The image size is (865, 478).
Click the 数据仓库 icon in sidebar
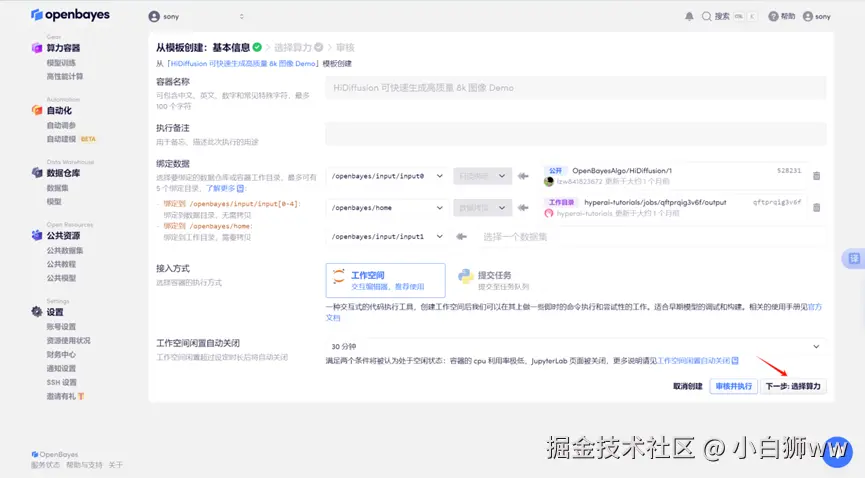tap(37, 173)
